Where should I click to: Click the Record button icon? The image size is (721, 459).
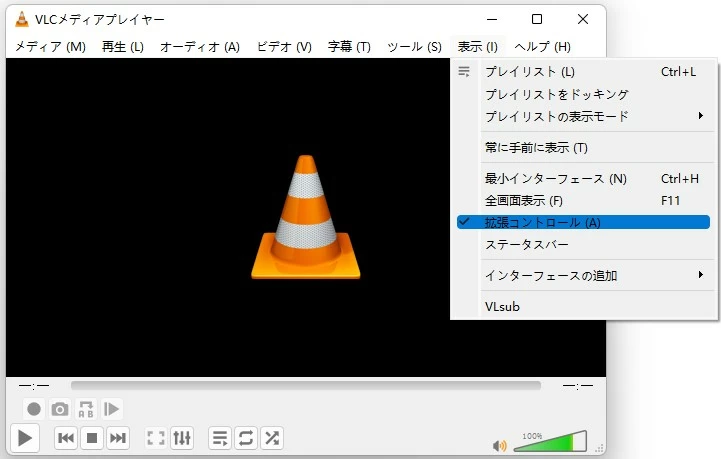(34, 409)
